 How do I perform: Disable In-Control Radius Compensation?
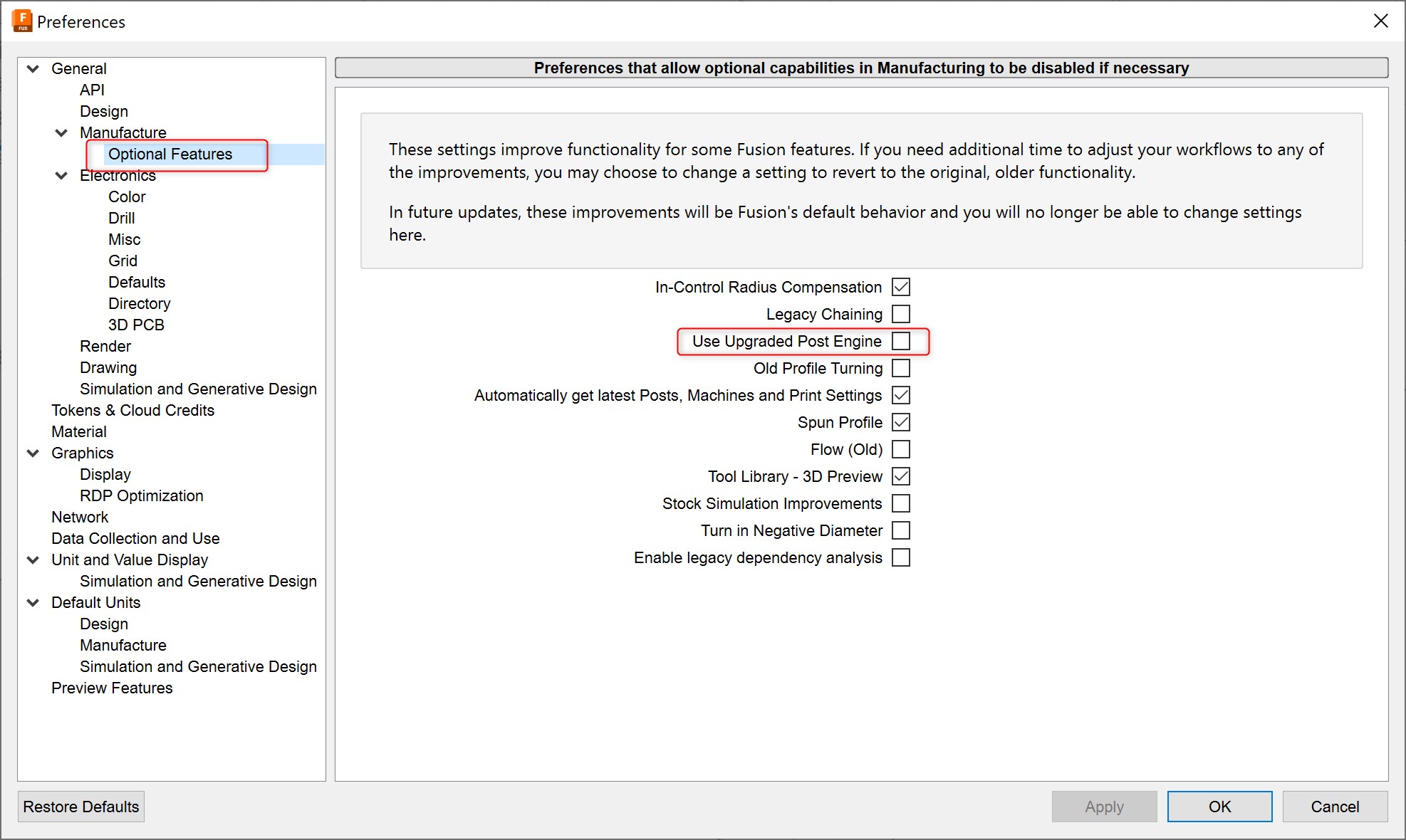pyautogui.click(x=900, y=287)
